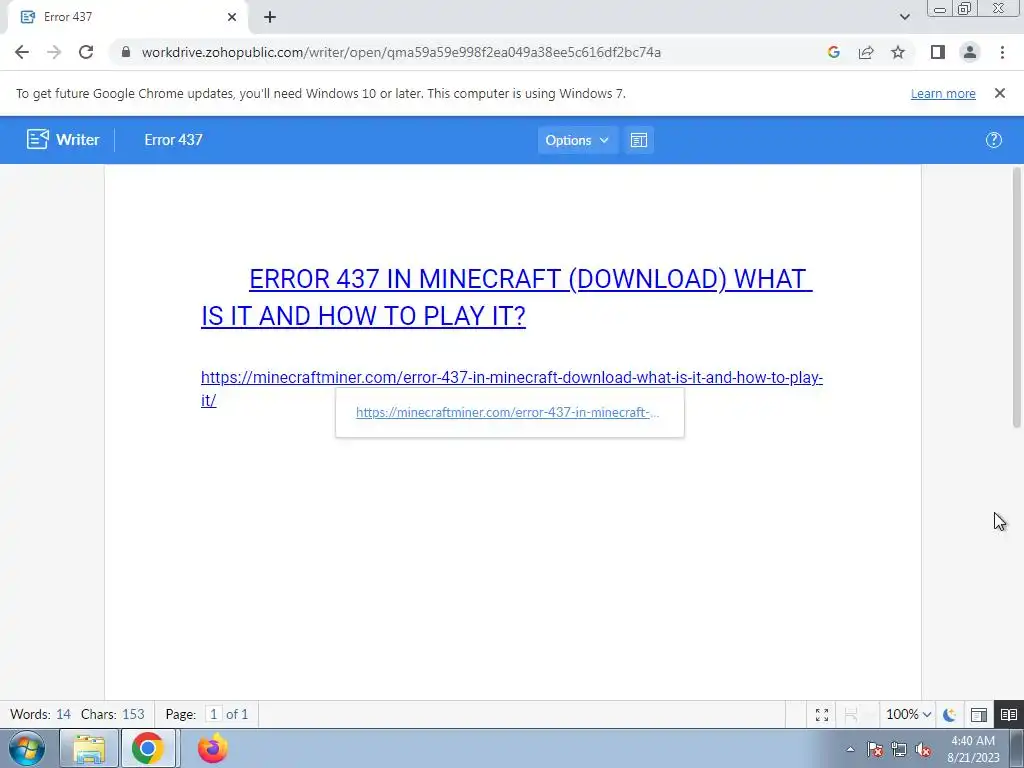Share this page icon
Image resolution: width=1024 pixels, height=768 pixels.
[x=866, y=52]
